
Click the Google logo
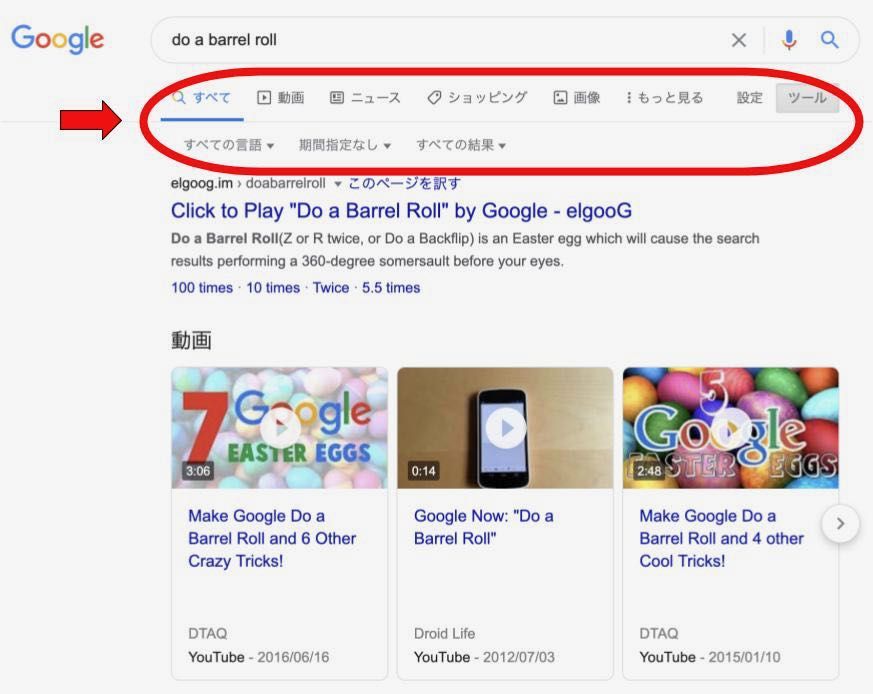click(57, 38)
